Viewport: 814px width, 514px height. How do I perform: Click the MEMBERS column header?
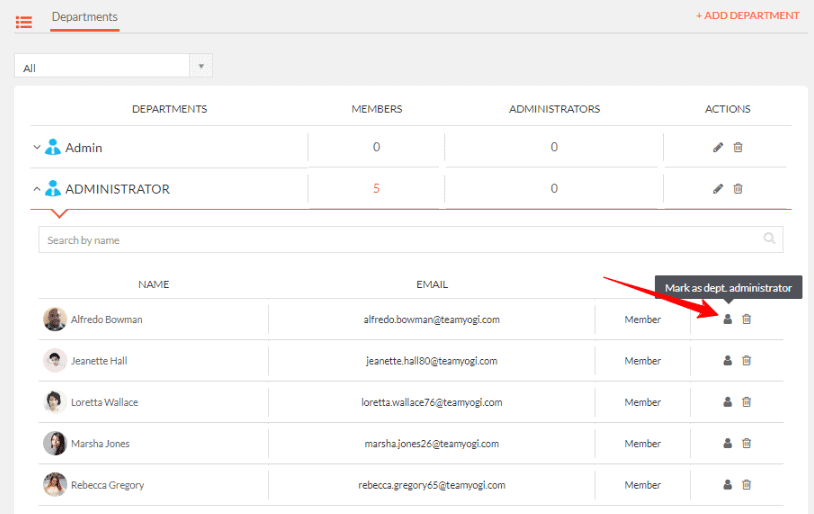click(x=376, y=109)
